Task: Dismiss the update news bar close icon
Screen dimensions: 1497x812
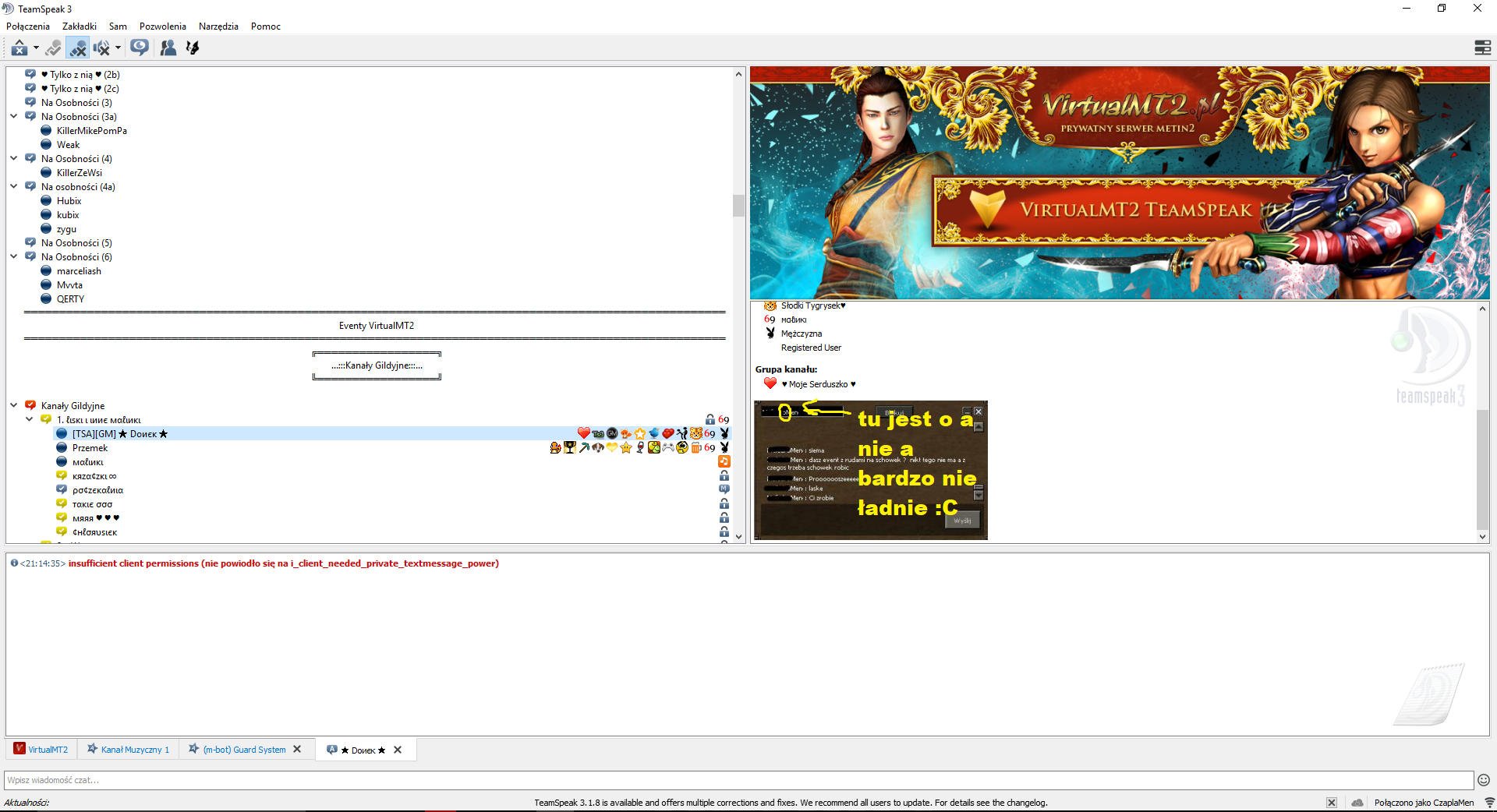Action: 1332,803
